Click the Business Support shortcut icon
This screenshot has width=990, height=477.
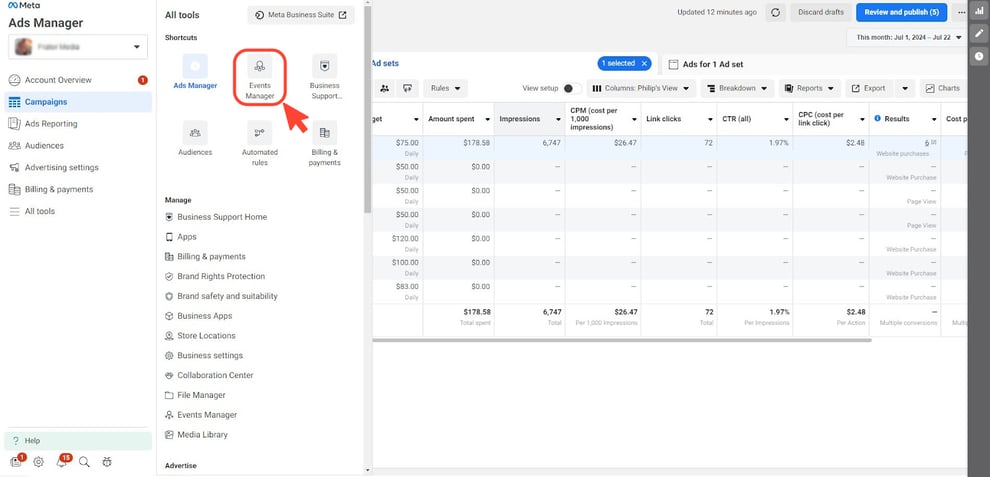tap(324, 68)
